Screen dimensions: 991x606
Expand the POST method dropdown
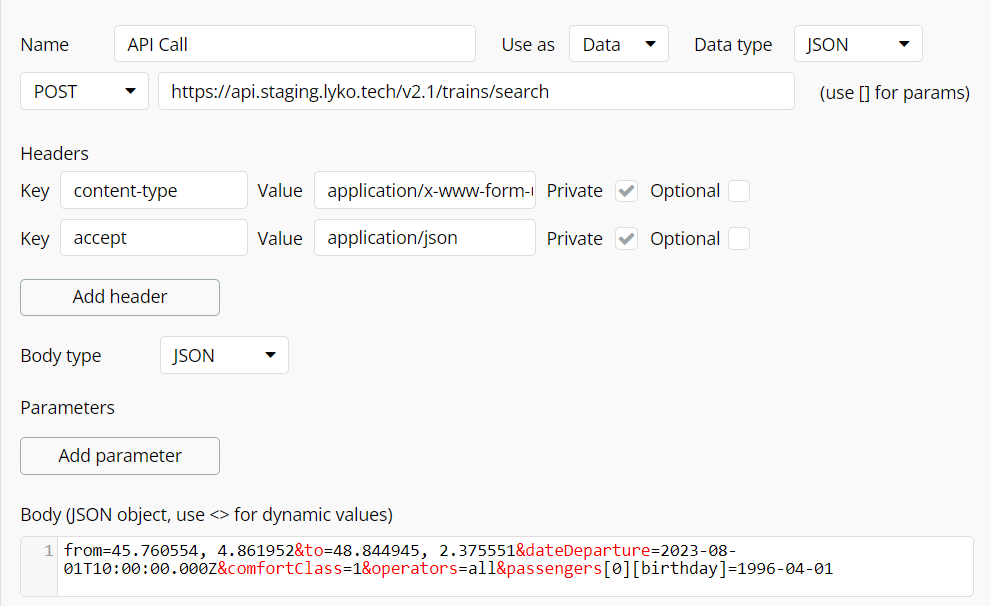pyautogui.click(x=84, y=91)
